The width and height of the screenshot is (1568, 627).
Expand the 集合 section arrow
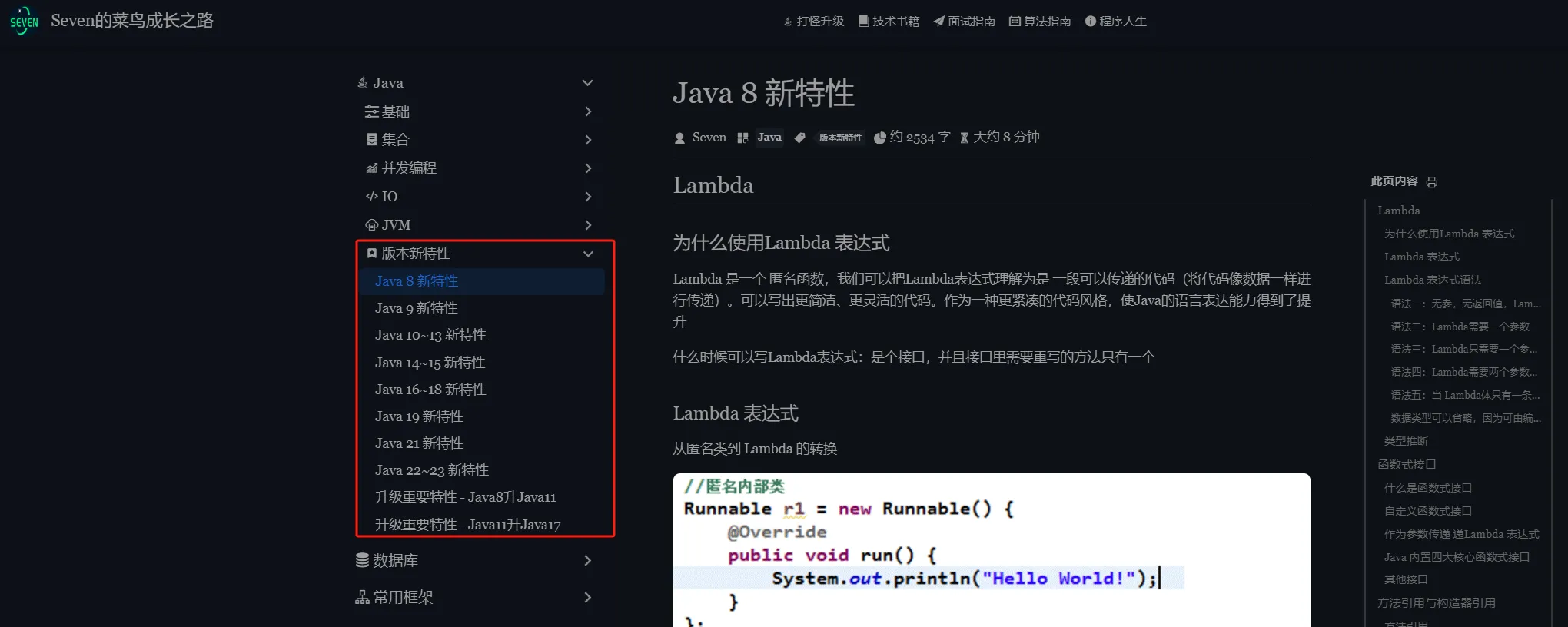click(588, 140)
